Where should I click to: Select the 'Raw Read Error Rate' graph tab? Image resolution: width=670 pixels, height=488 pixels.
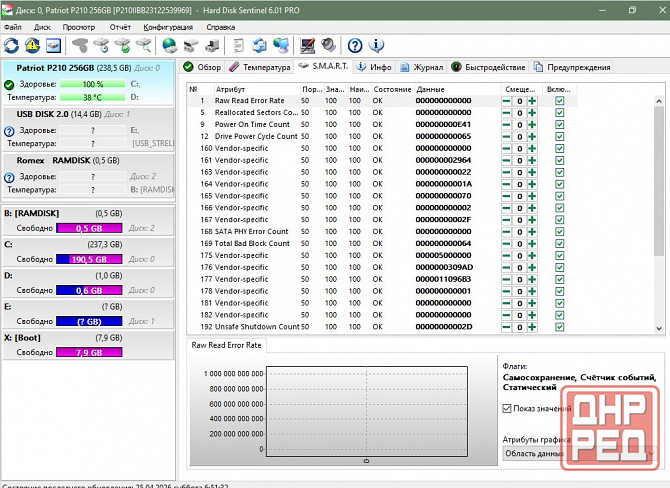coord(226,345)
